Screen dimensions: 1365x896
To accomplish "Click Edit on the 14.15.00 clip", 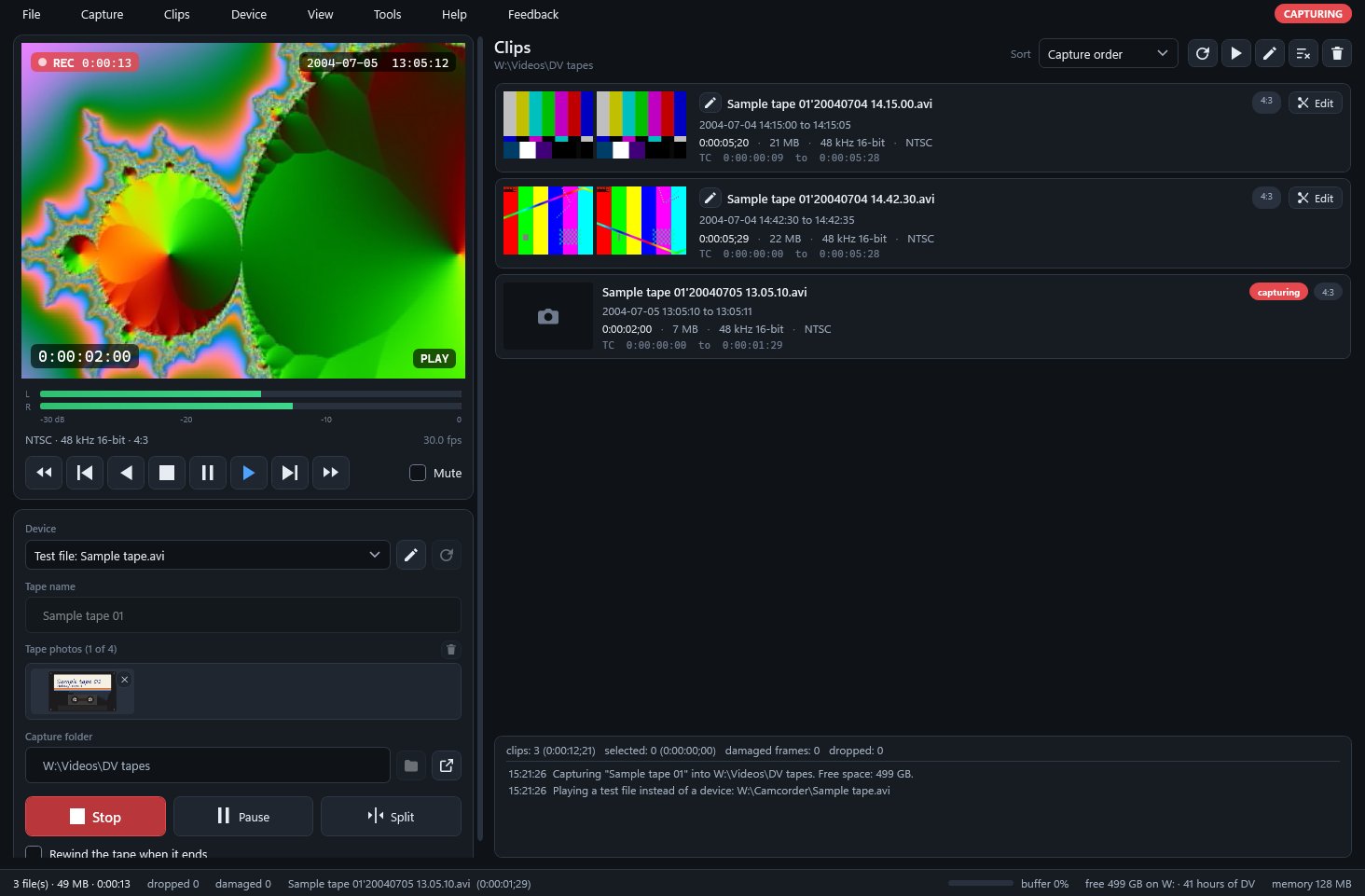I will (1316, 103).
